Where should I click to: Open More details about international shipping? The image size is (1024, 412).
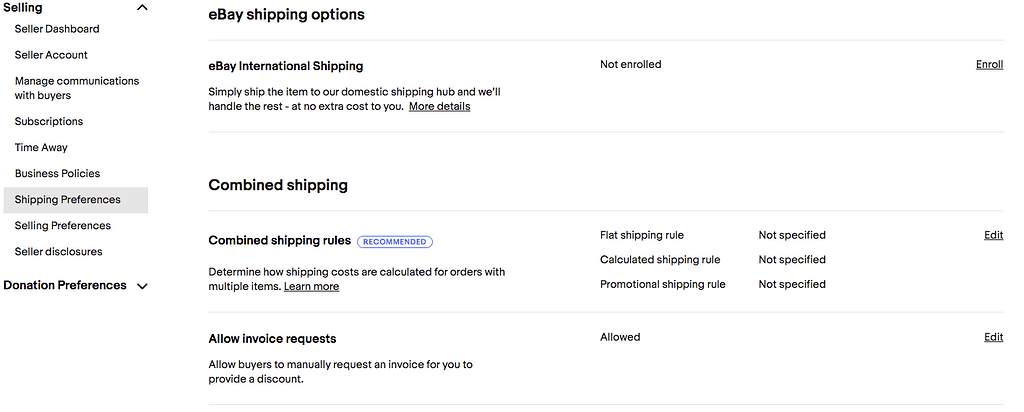click(439, 106)
